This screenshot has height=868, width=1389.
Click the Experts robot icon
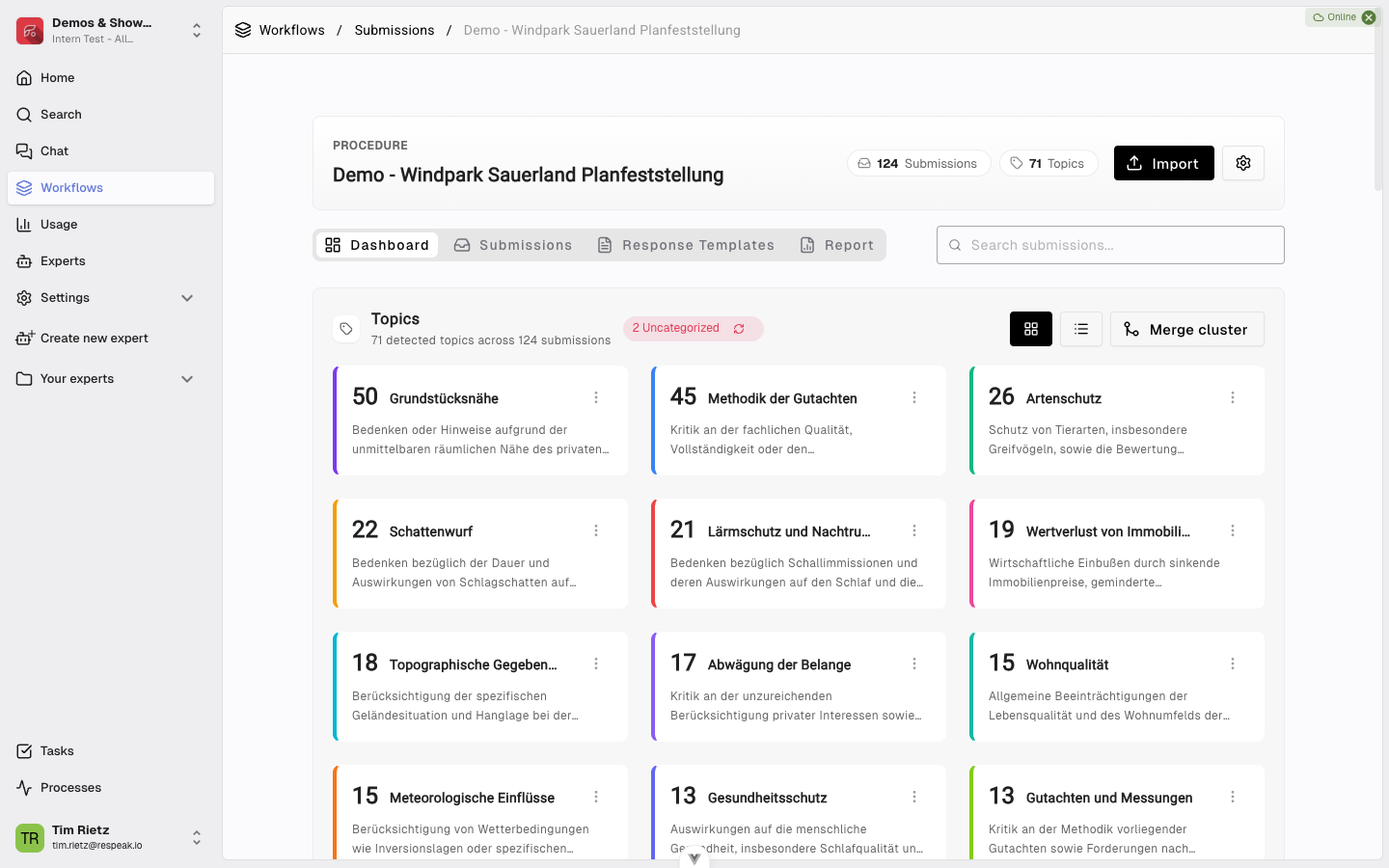24,261
